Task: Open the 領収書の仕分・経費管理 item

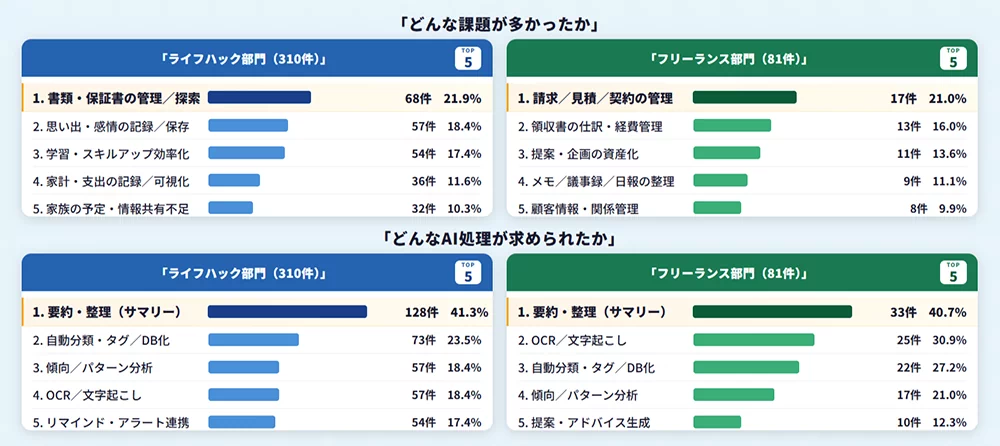Action: [x=590, y=126]
